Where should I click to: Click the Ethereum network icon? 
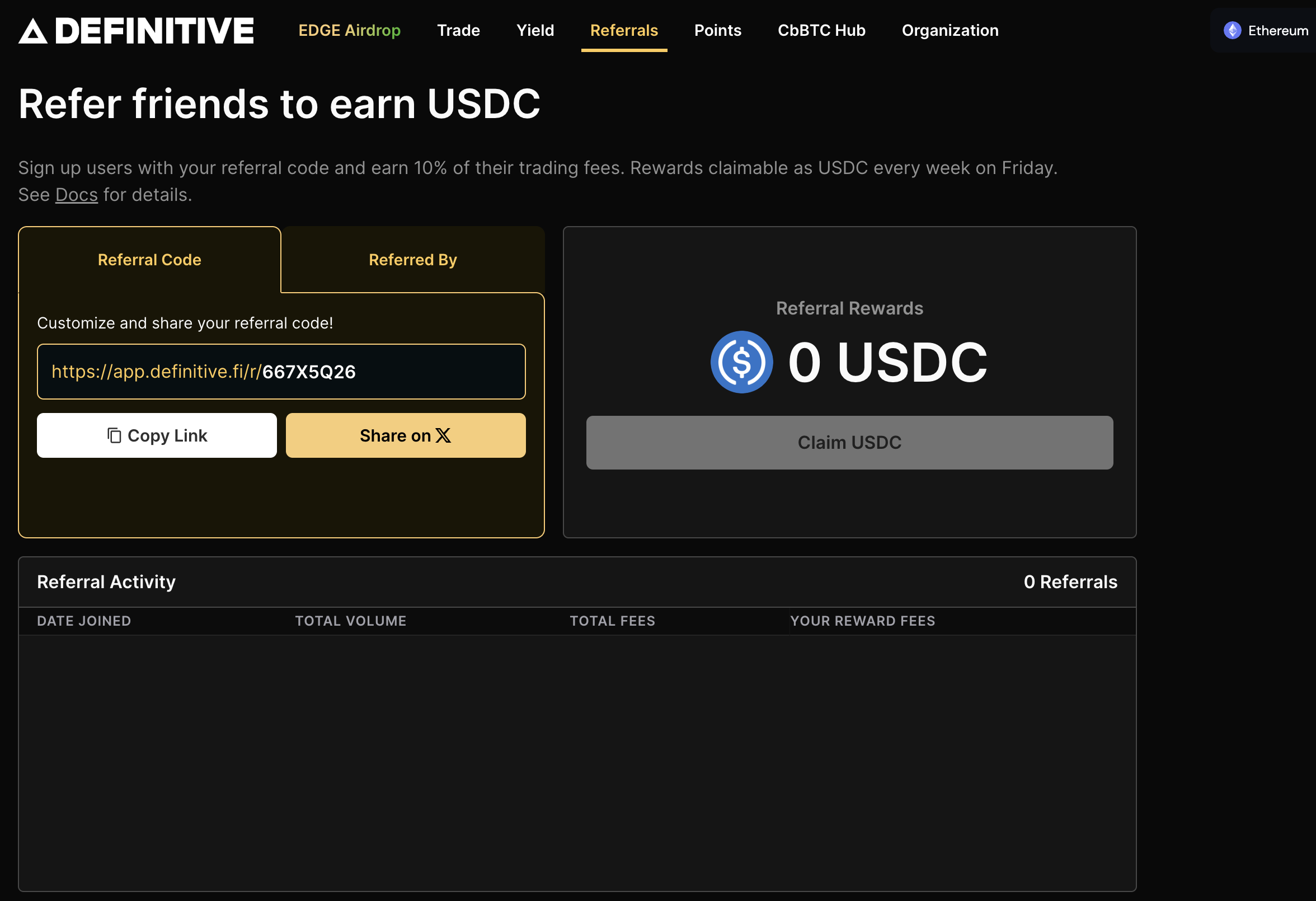(1232, 31)
